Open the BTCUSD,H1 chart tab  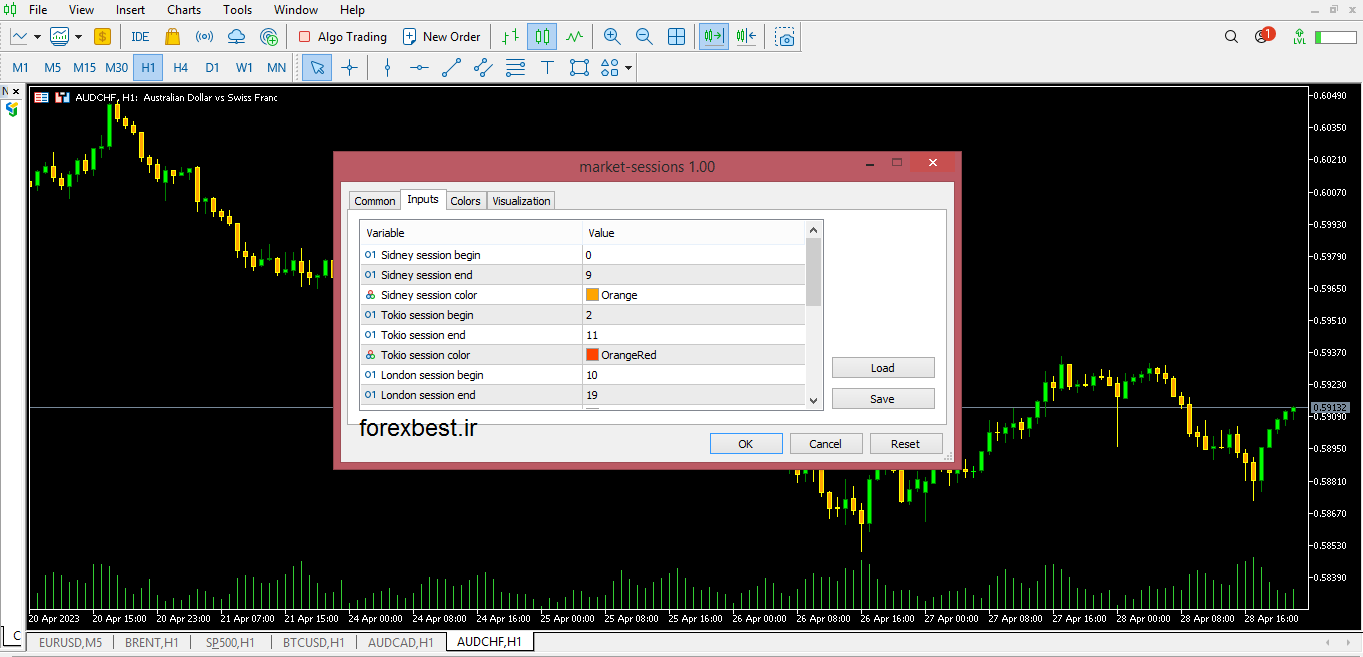313,643
